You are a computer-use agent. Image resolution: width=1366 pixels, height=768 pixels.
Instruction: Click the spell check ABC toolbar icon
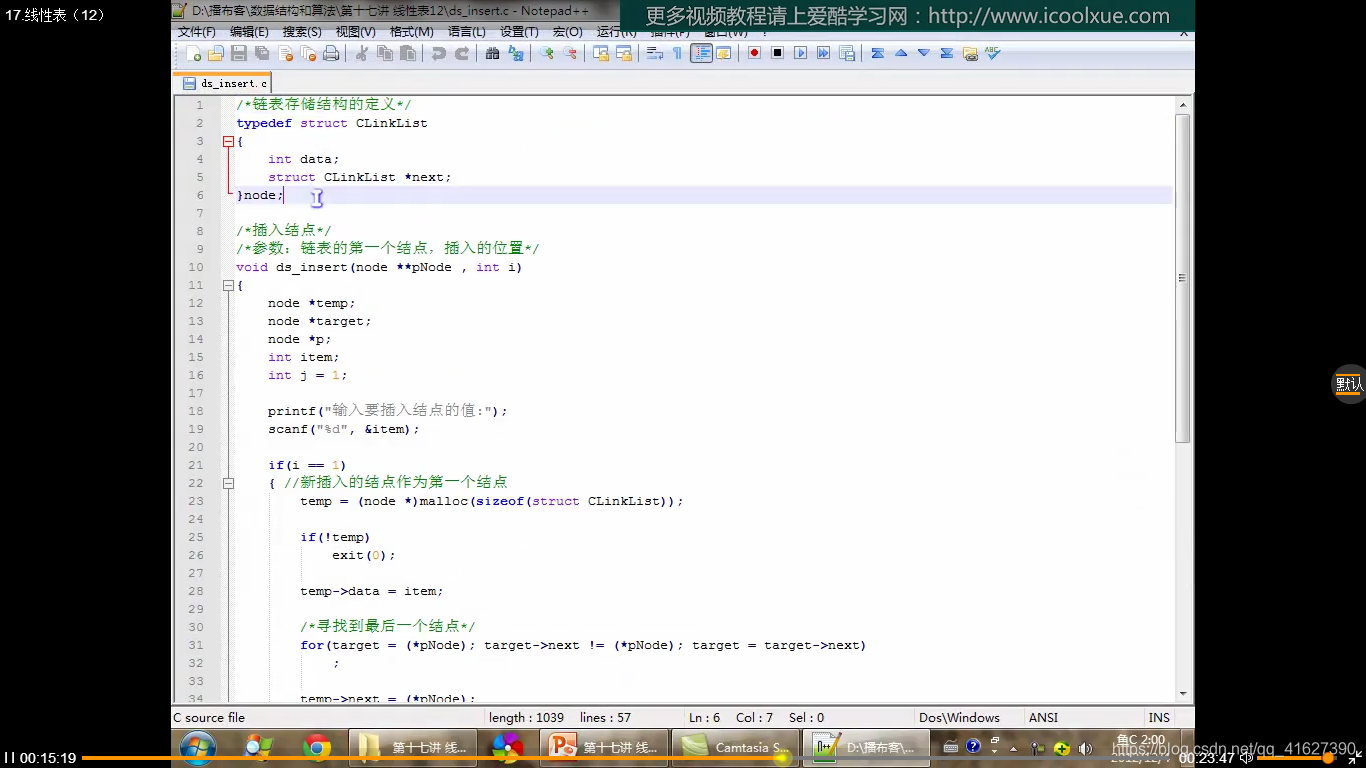point(992,53)
